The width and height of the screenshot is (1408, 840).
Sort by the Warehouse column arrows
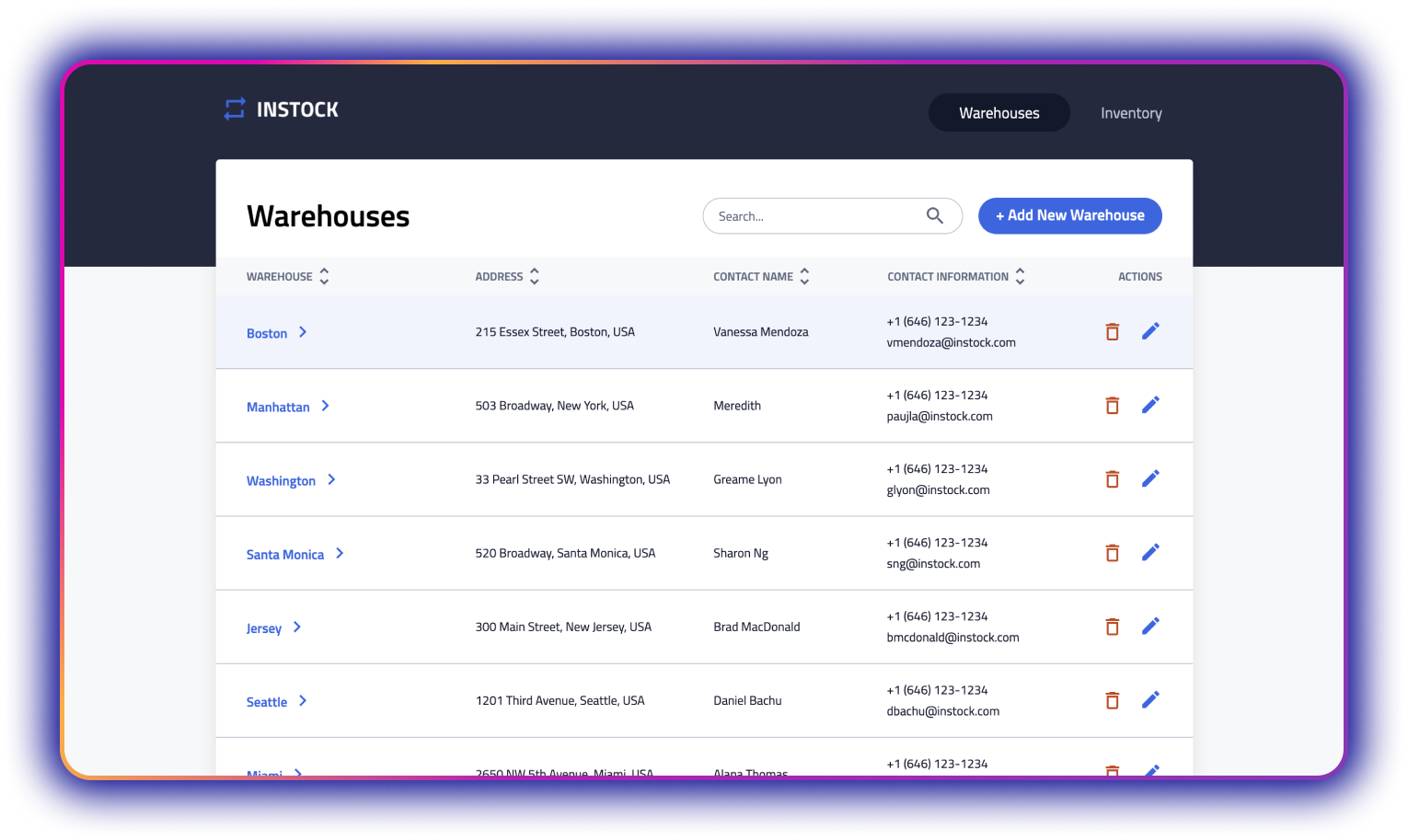pos(324,276)
